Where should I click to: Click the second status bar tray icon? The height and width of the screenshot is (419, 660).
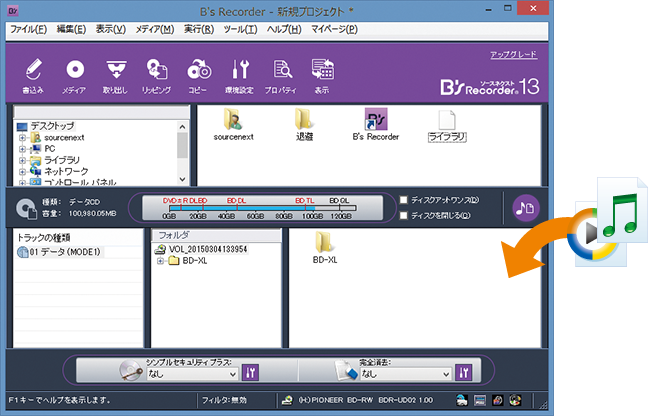(480, 400)
